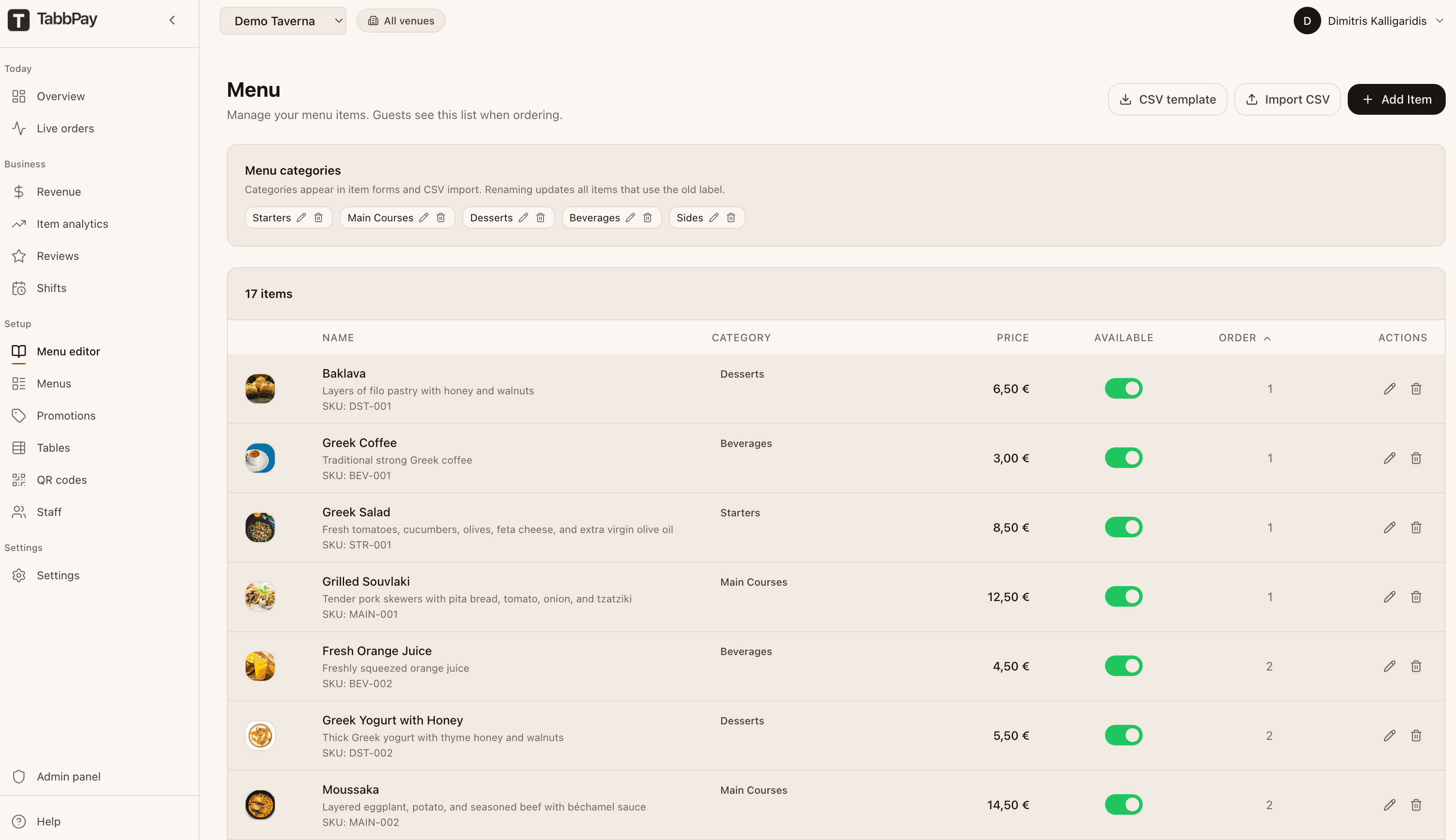Edit the Greek Yogurt with Honey item
Viewport: 1456px width, 840px height.
coord(1390,736)
